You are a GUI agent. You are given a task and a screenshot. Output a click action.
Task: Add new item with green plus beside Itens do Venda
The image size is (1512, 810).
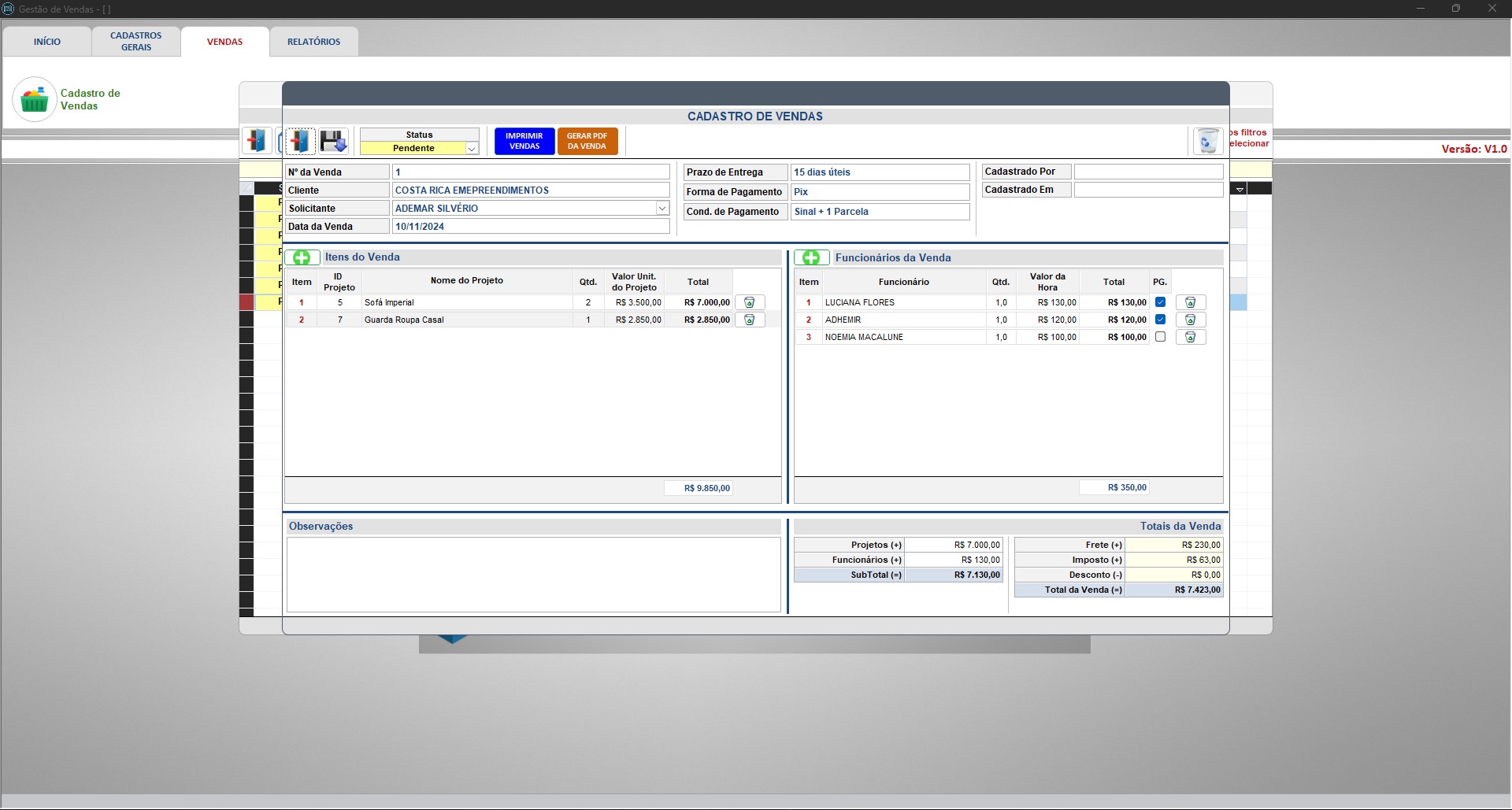[x=302, y=257]
